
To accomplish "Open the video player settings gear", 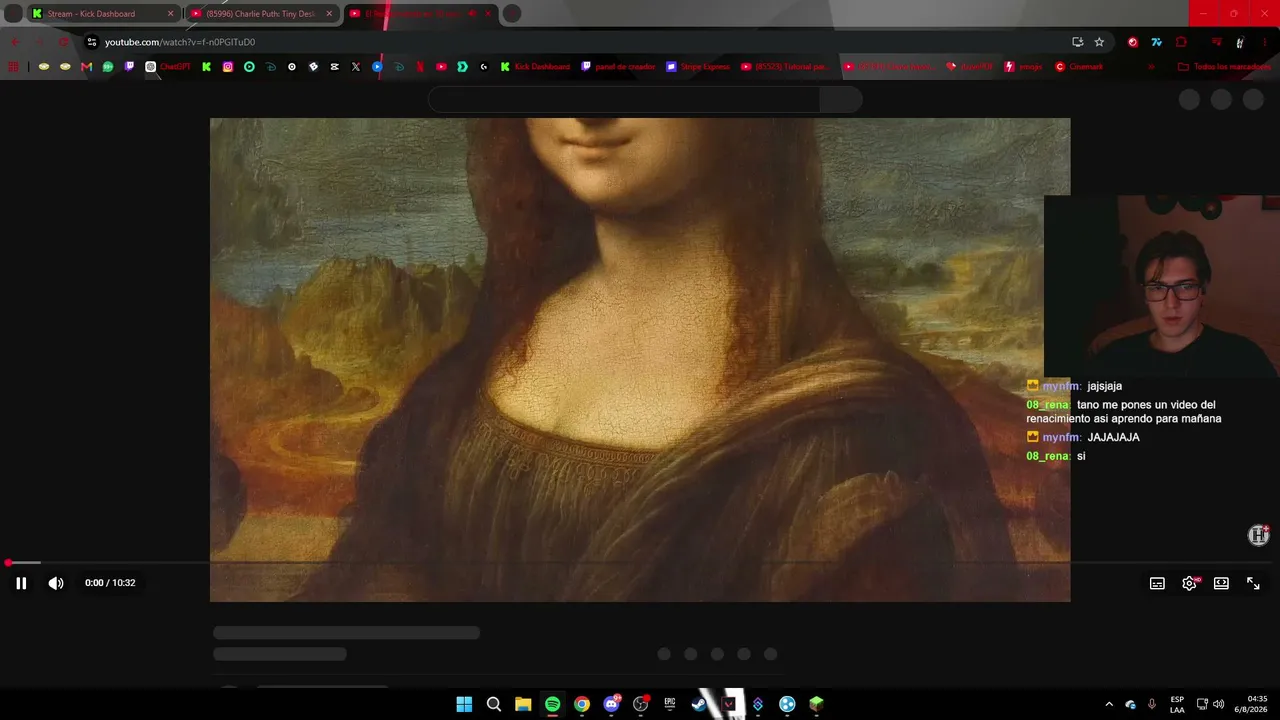I will click(1189, 583).
